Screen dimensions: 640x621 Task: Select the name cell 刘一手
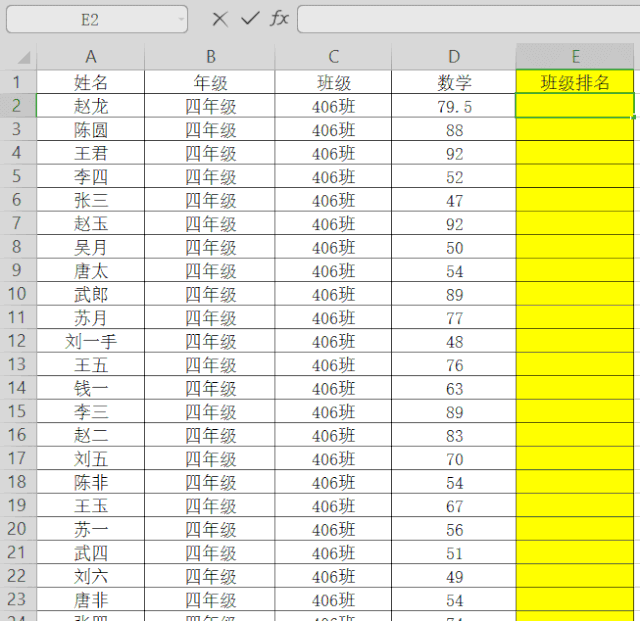[90, 341]
